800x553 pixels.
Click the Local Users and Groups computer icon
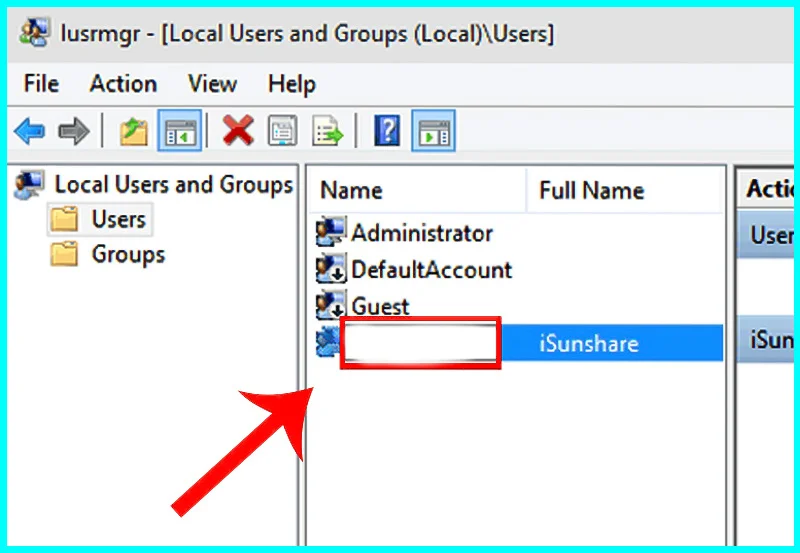29,185
